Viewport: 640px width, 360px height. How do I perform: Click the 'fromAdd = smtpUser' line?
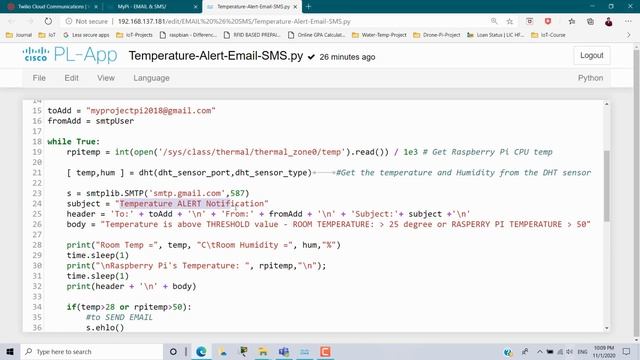(91, 121)
